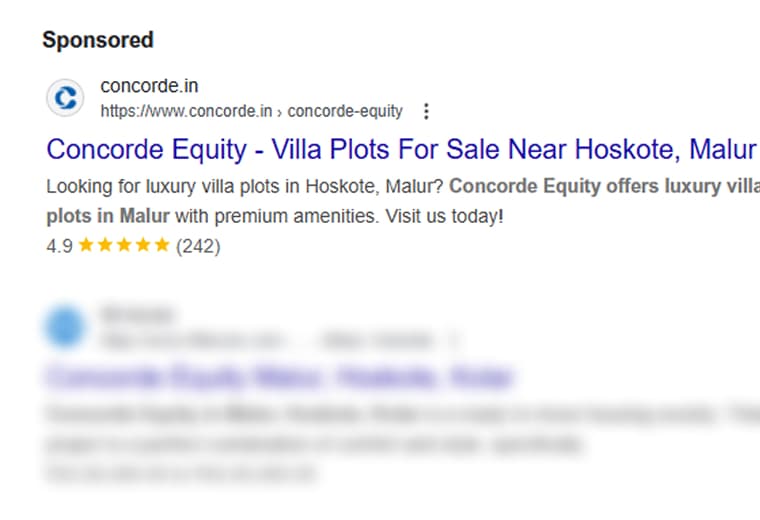The width and height of the screenshot is (760, 520).
Task: Click the blurred second result URL line
Action: 267,340
